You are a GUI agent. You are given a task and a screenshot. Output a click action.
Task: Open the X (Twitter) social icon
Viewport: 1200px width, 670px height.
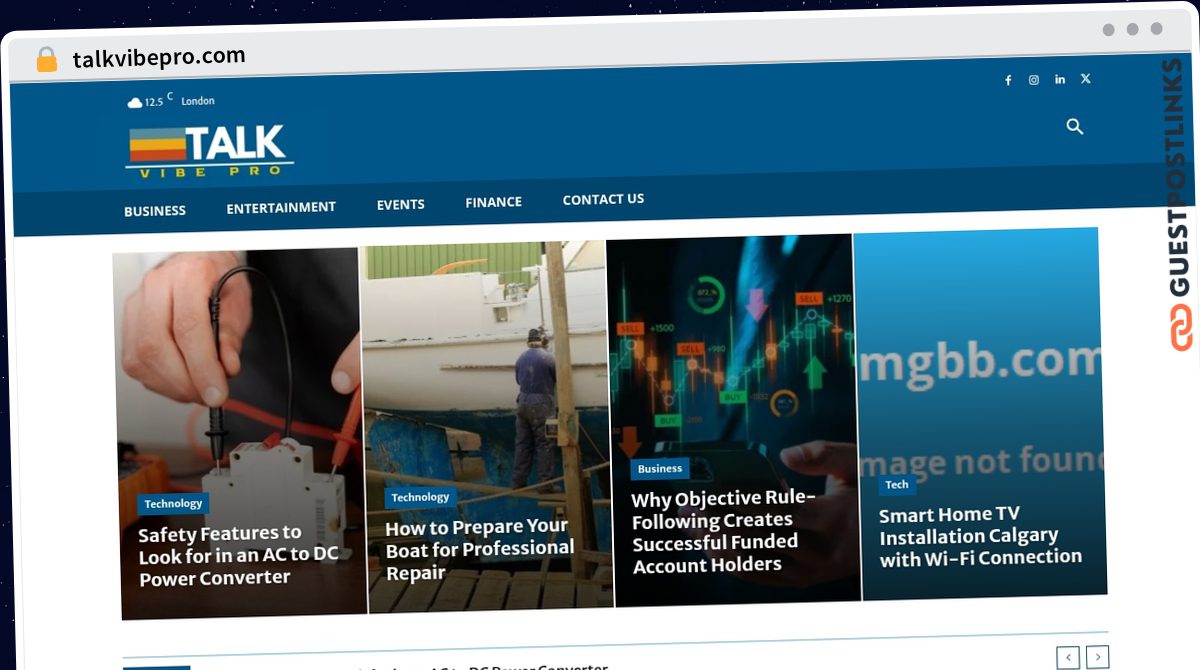pos(1086,78)
